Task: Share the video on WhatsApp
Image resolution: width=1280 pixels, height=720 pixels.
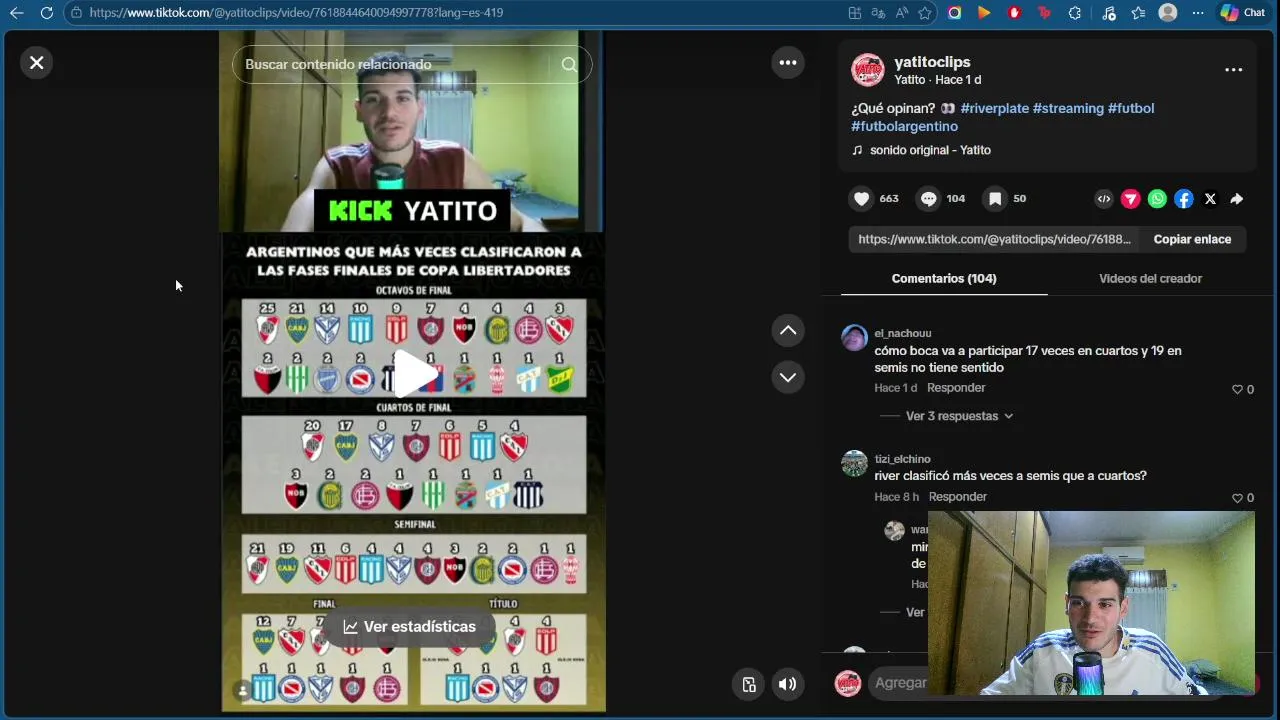Action: pos(1157,199)
